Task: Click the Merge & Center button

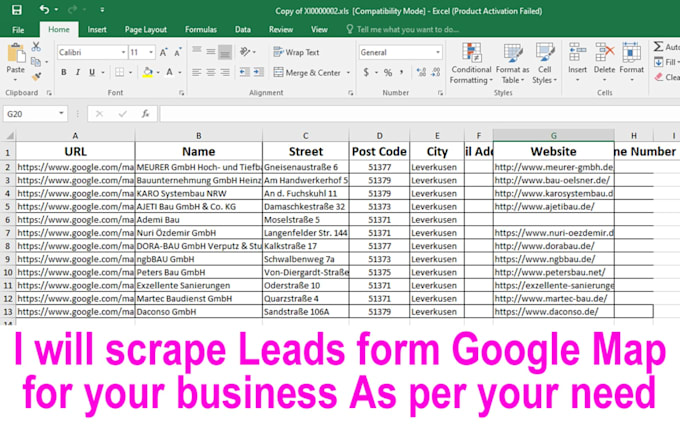Action: (x=307, y=73)
